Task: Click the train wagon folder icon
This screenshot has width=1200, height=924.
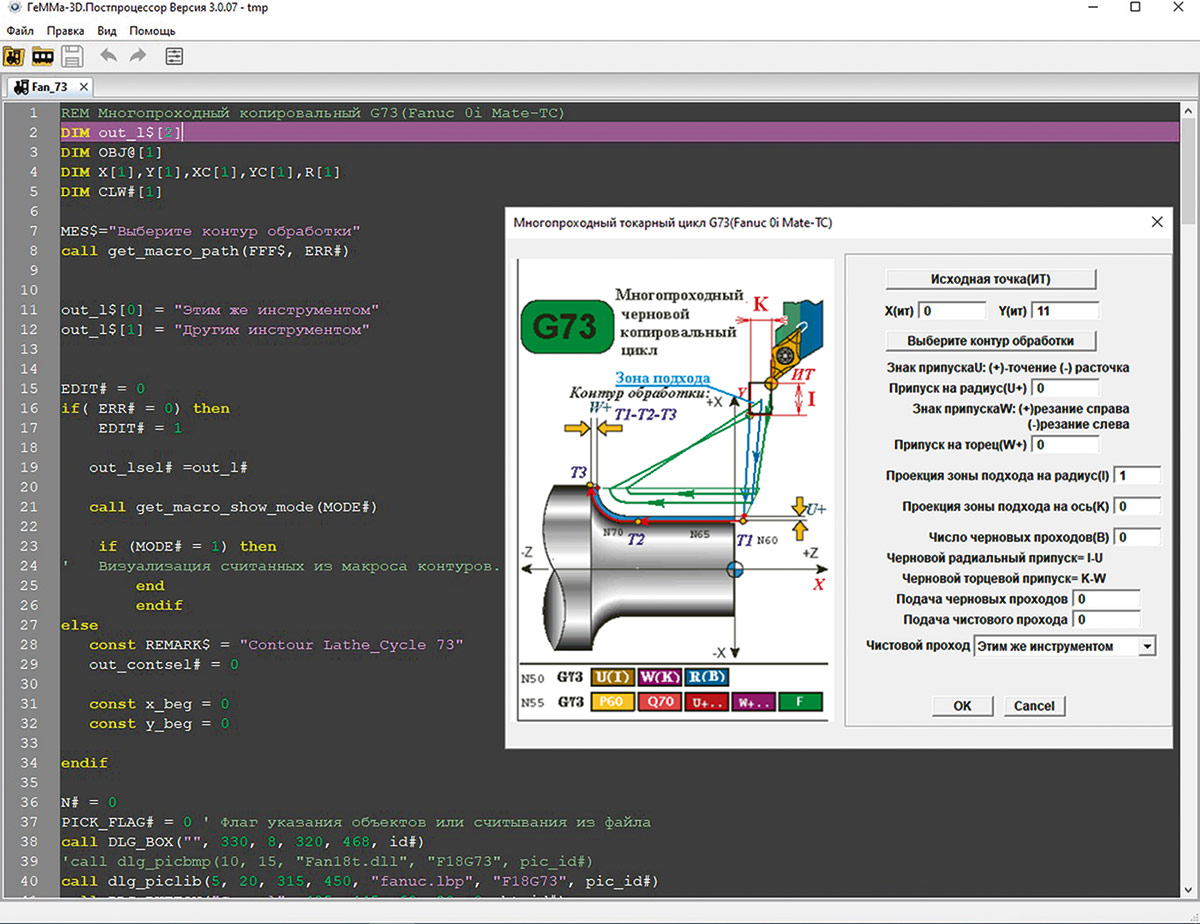Action: [x=43, y=56]
